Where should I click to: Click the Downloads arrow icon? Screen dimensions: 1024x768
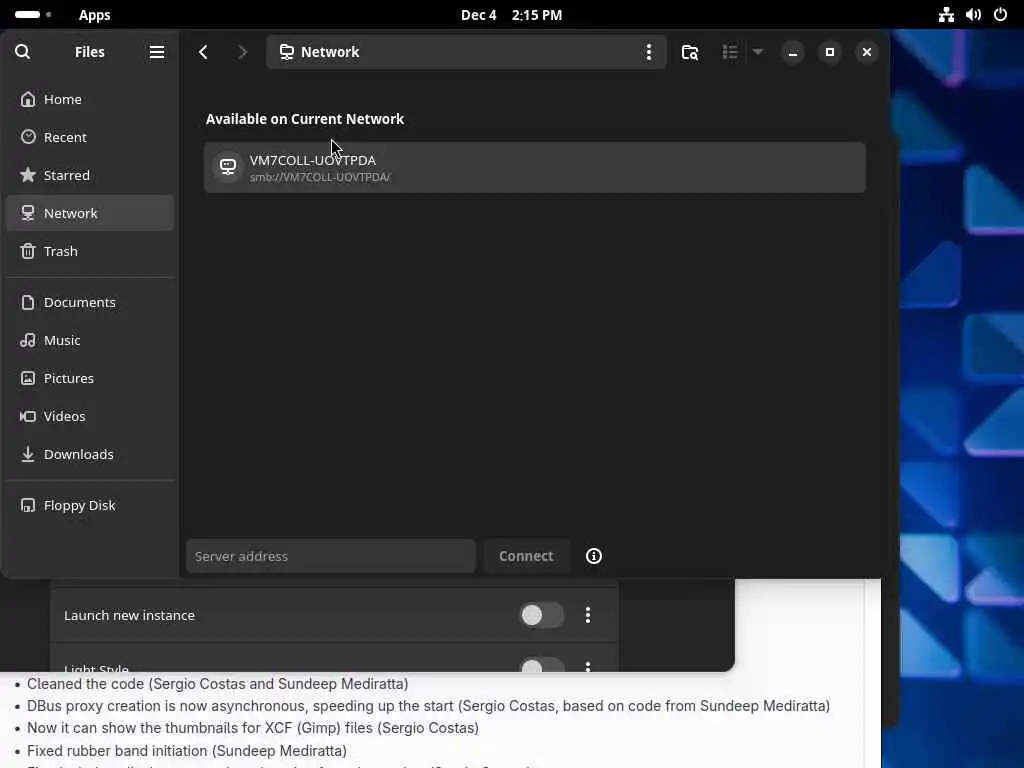(x=27, y=454)
